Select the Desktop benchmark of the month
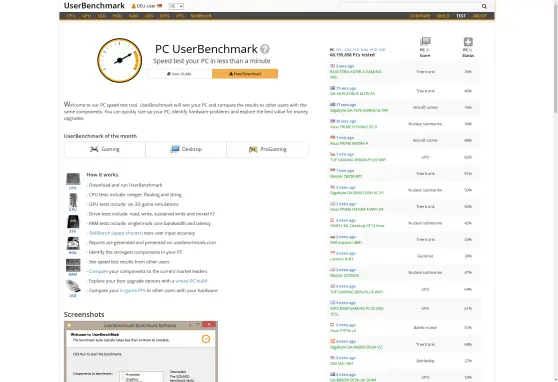Screen dimensions: 558x382 tap(186, 149)
